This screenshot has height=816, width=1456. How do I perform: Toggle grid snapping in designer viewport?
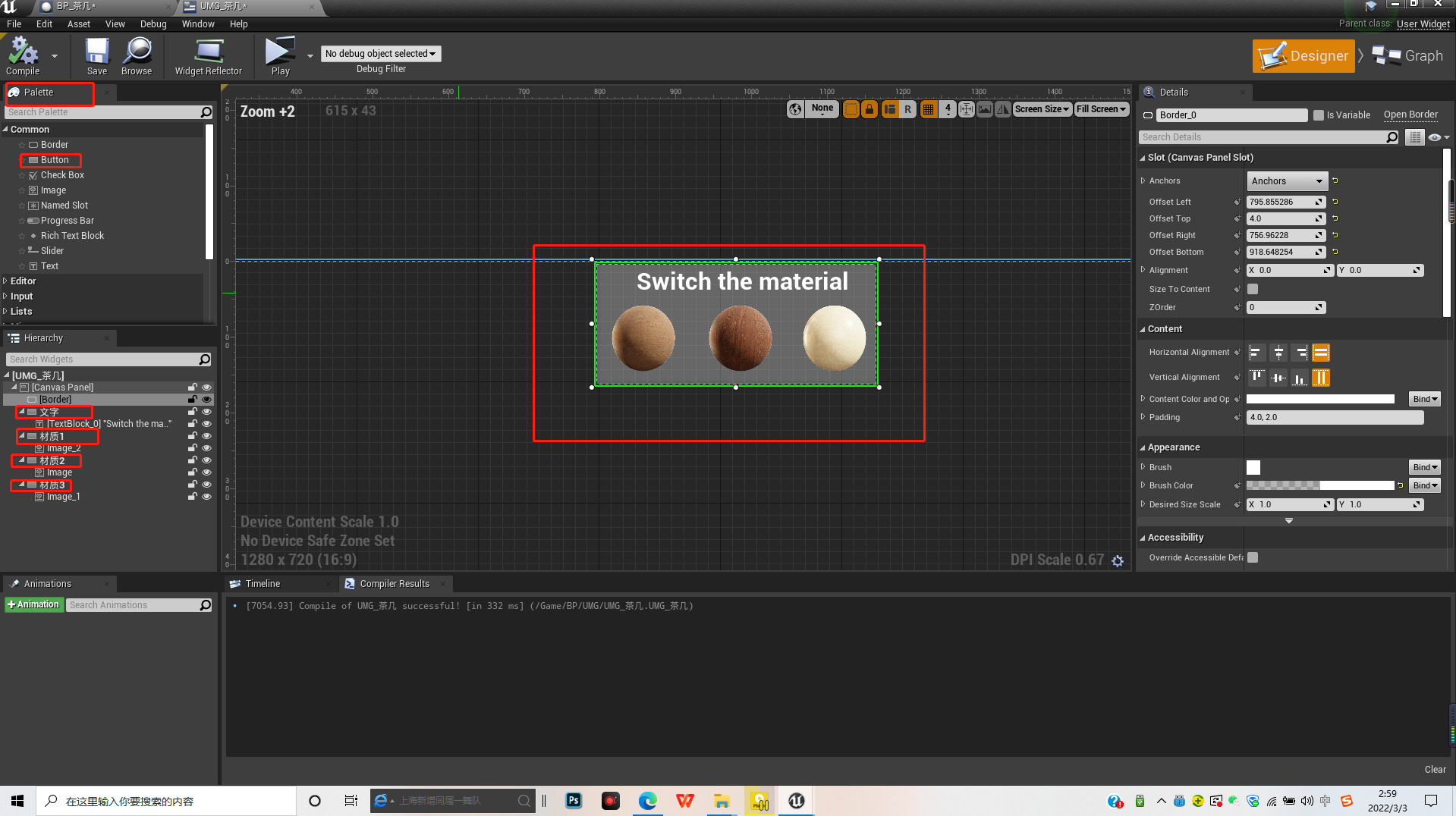coord(928,109)
